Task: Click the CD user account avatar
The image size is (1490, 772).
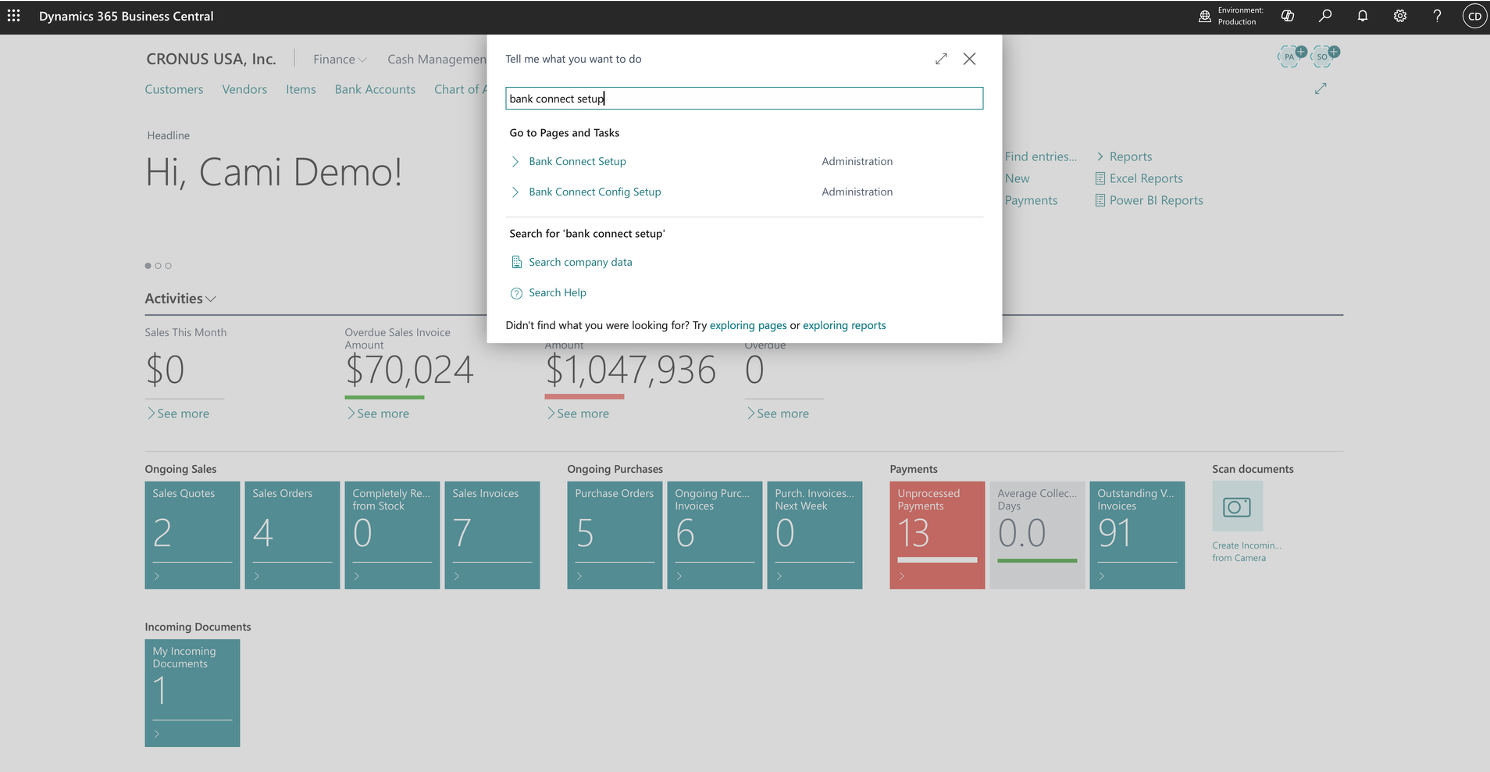Action: 1475,16
